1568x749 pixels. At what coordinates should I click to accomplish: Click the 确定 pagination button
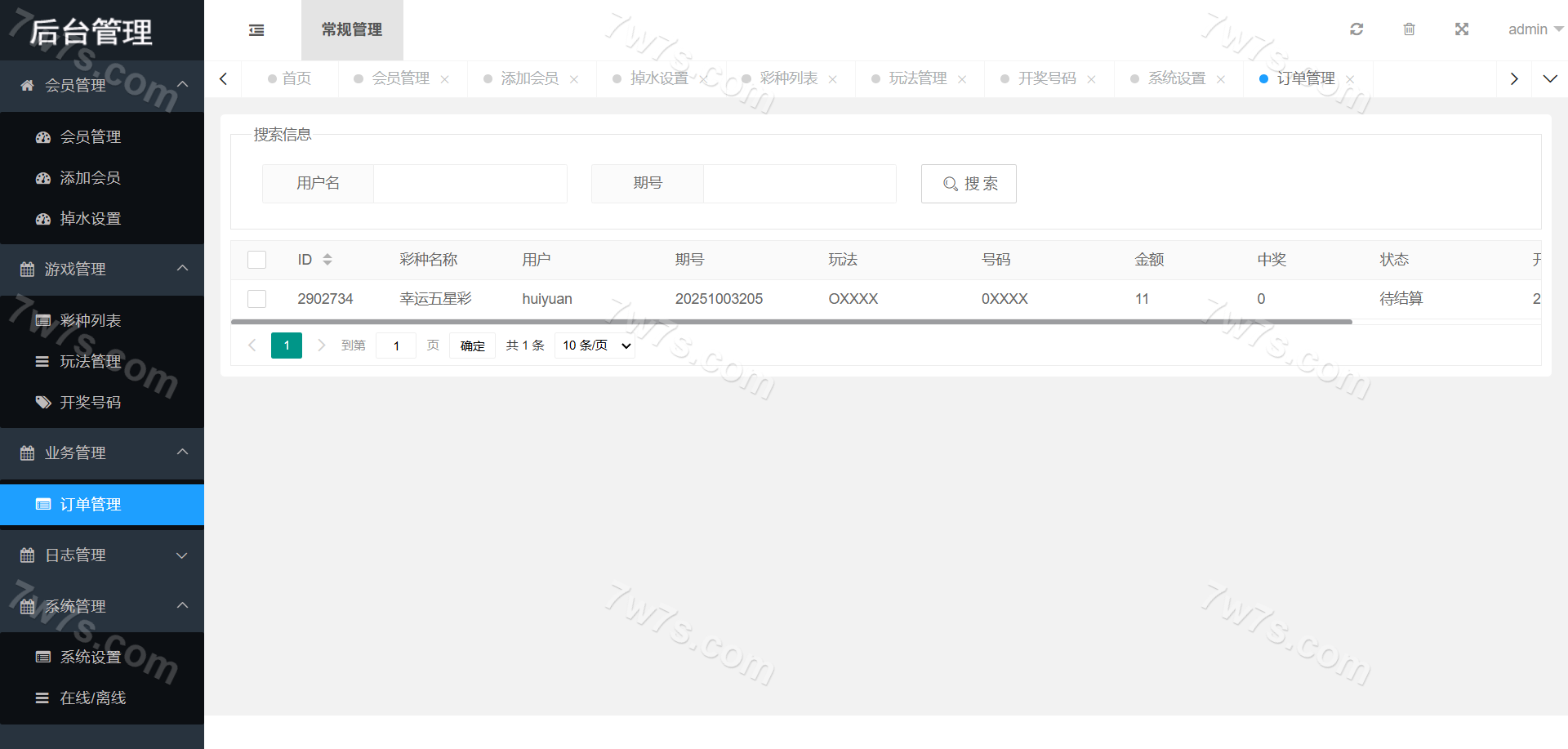coord(472,346)
